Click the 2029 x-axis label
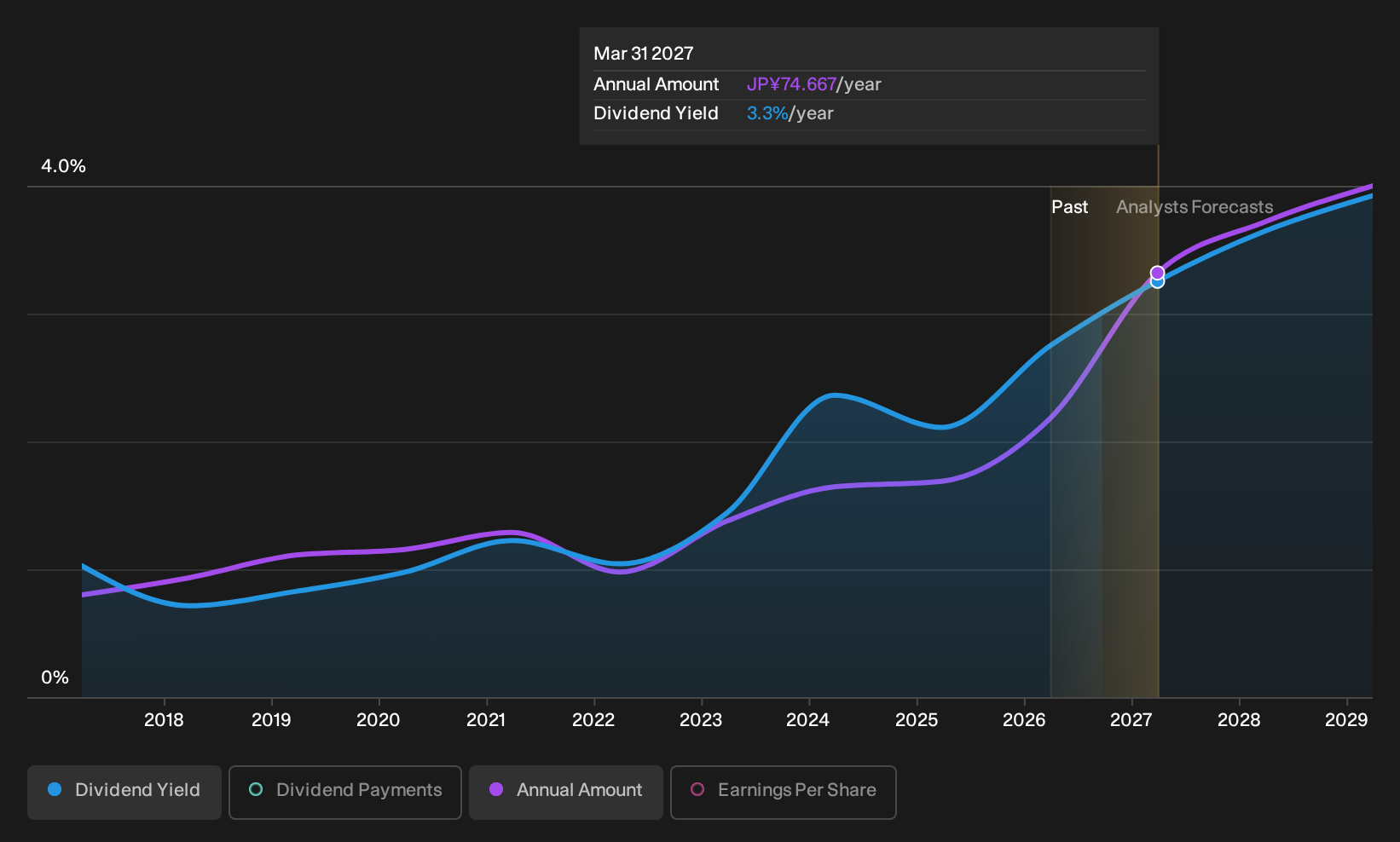This screenshot has width=1400, height=842. pos(1346,720)
